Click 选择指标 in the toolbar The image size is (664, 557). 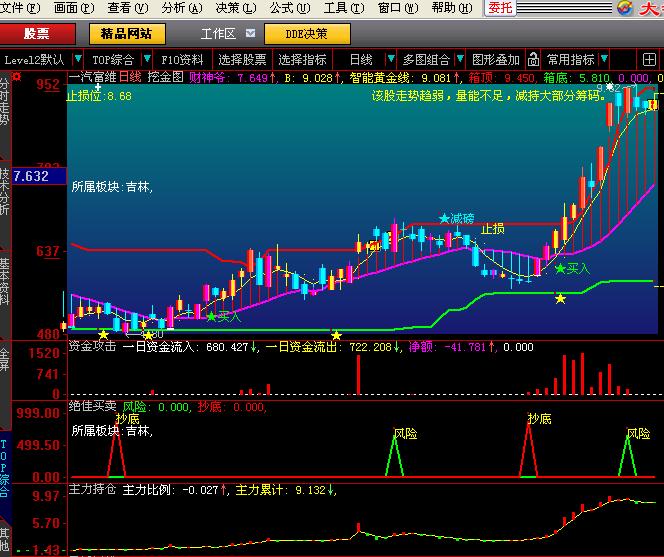click(x=302, y=60)
